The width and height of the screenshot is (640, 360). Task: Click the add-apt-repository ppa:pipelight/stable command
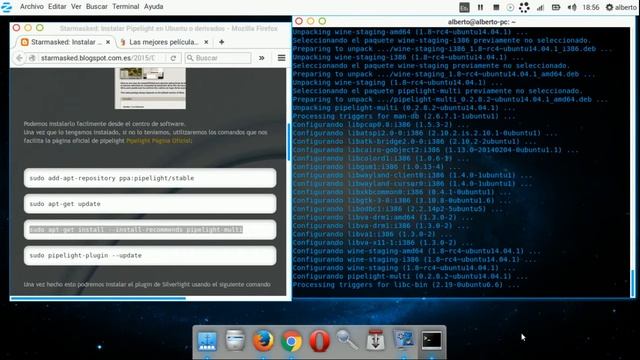[x=150, y=178]
